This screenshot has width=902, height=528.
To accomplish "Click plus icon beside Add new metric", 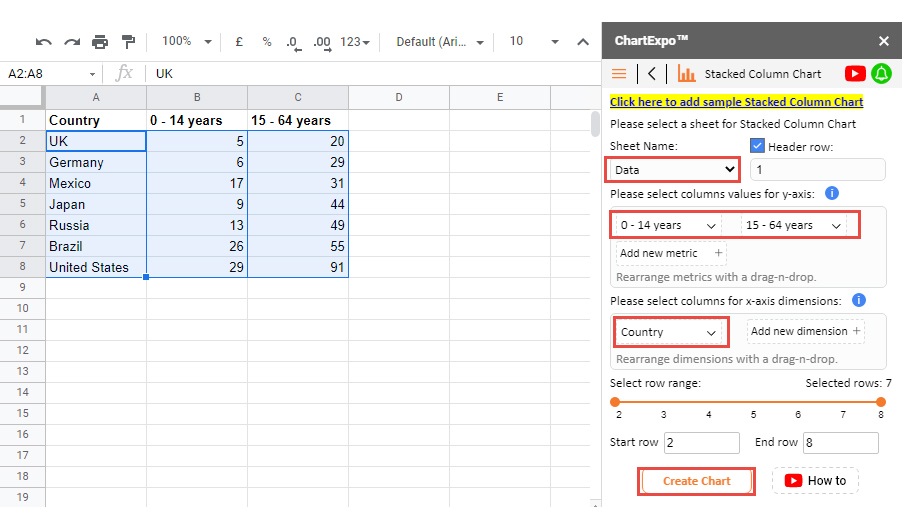I will (x=718, y=252).
